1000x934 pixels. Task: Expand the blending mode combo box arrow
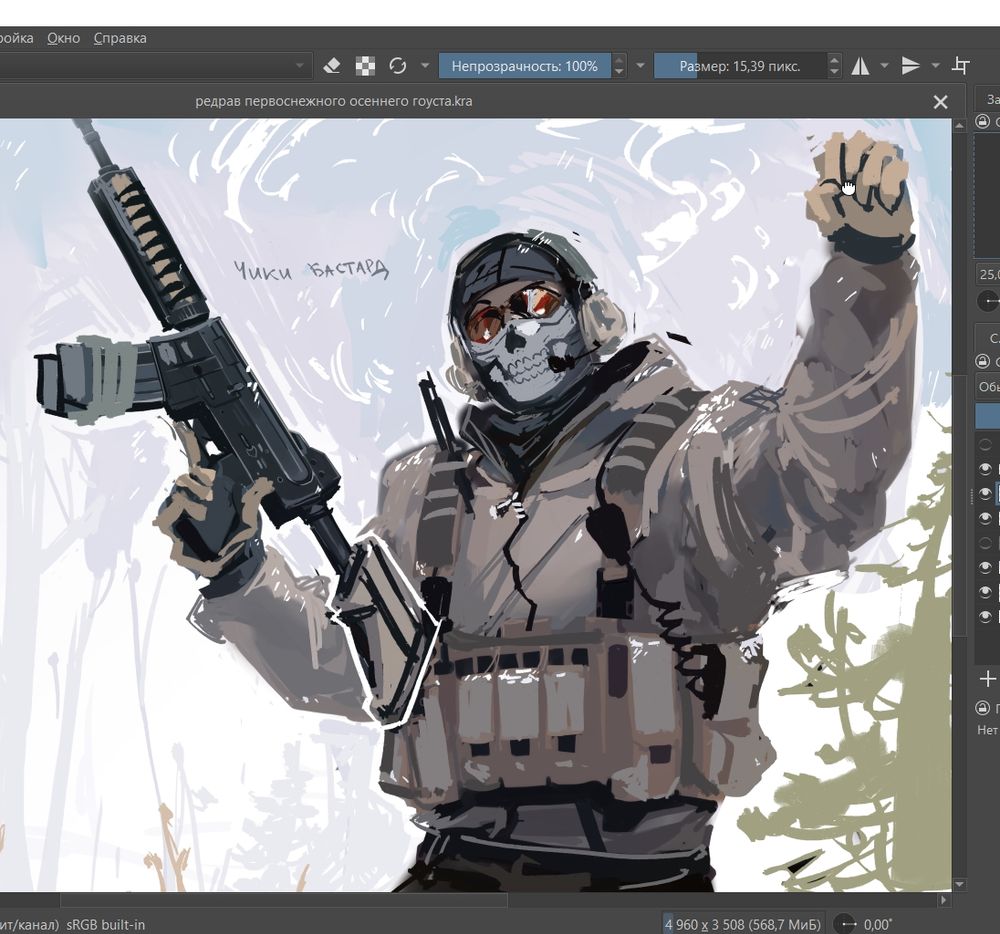click(300, 66)
